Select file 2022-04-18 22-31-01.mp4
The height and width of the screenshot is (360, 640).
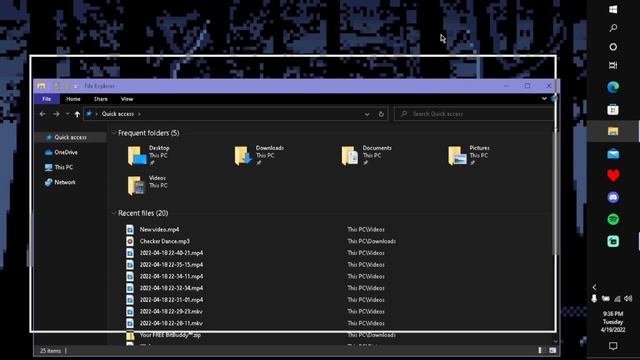click(x=171, y=300)
